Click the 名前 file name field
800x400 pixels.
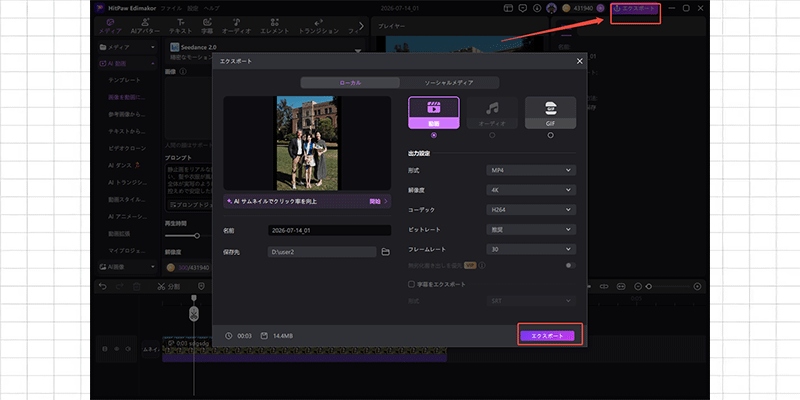[329, 231]
